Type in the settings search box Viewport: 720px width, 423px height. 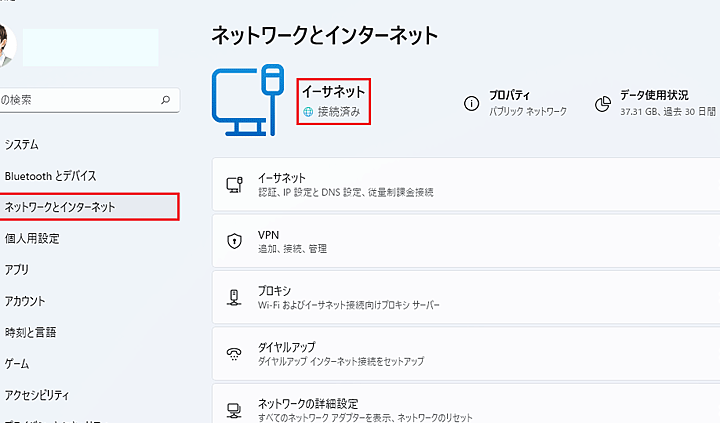pyautogui.click(x=80, y=100)
